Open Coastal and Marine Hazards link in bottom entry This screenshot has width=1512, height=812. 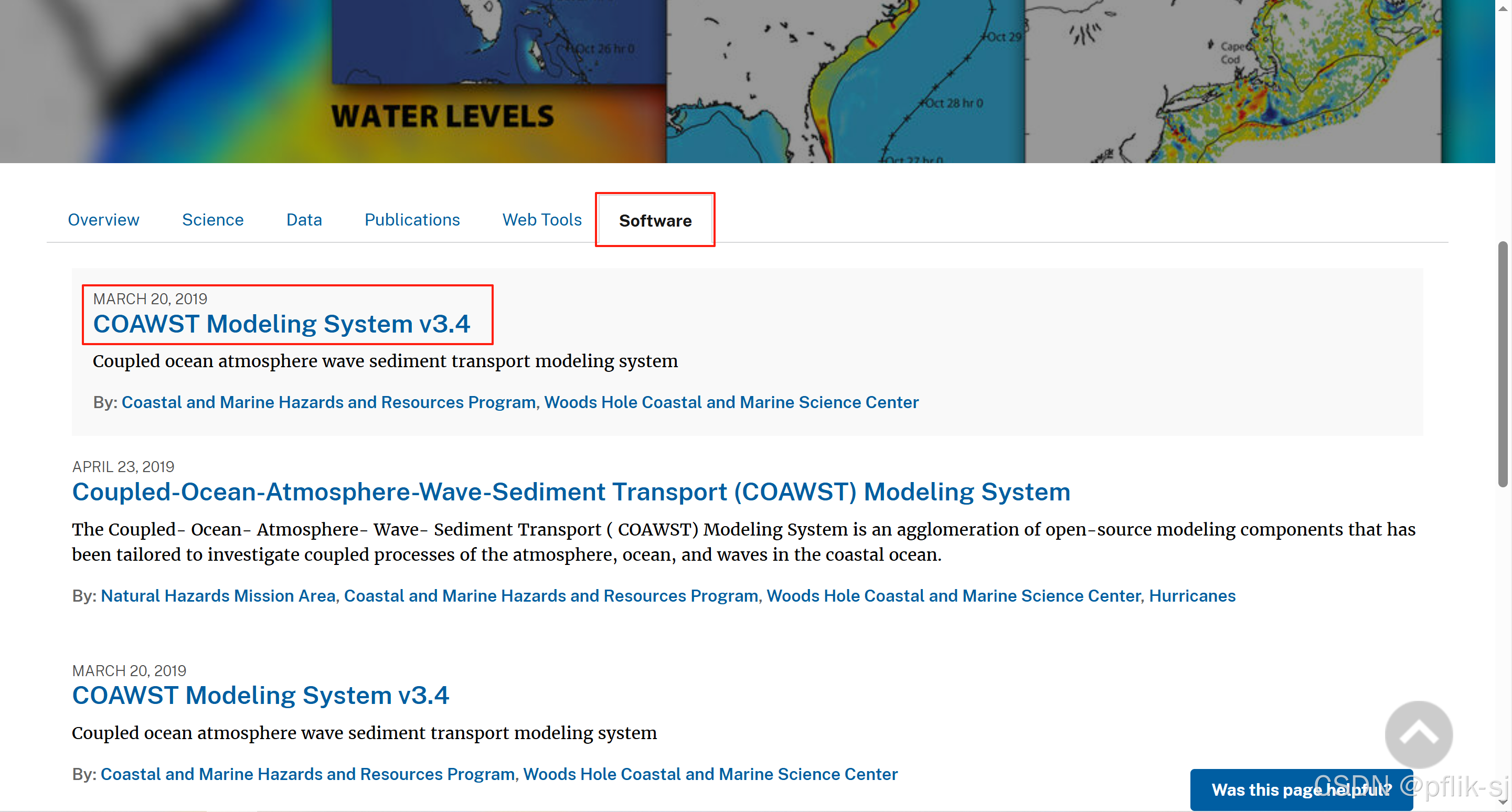pos(307,774)
